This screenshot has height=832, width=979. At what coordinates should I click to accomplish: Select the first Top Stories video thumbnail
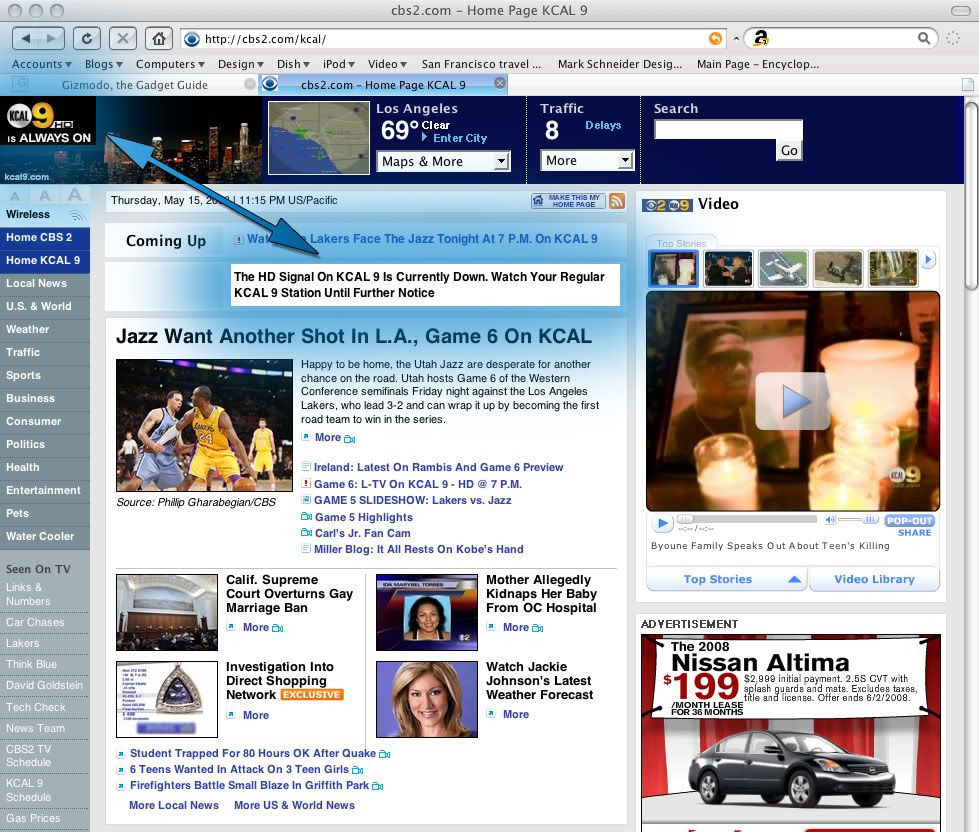(x=673, y=268)
